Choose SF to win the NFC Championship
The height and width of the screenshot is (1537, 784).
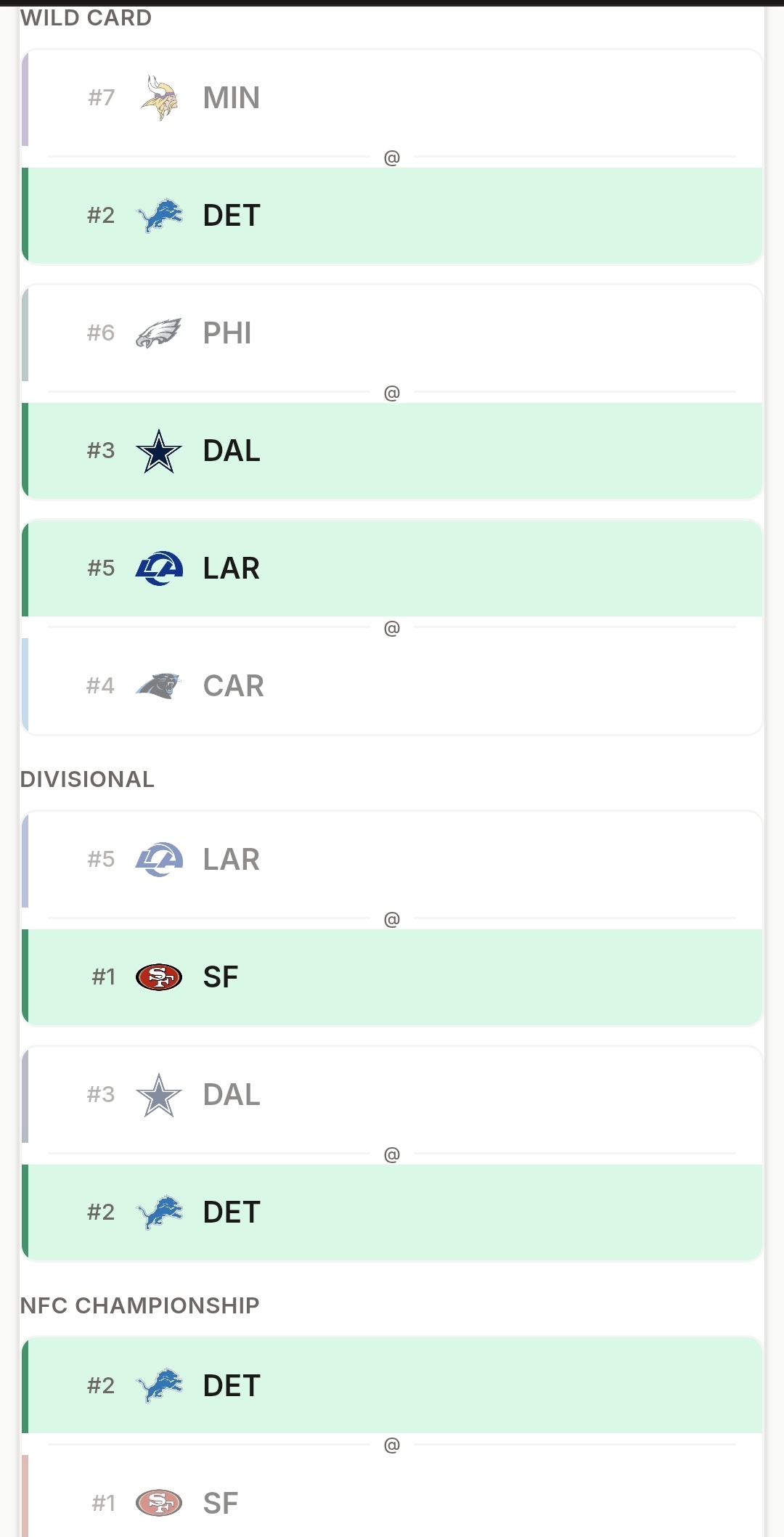coord(392,1497)
